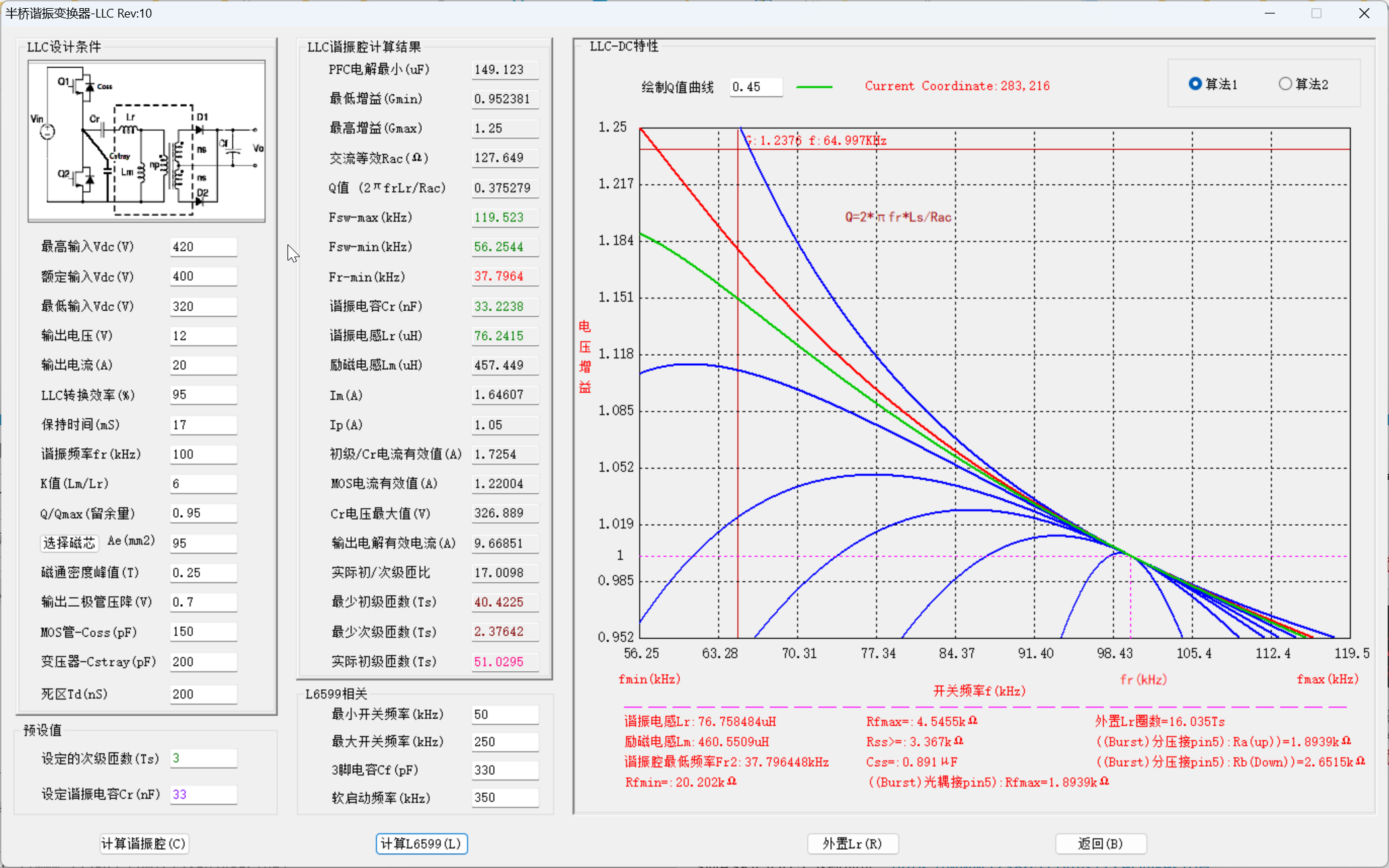Click the 死区Td(nS) input field
The width and height of the screenshot is (1389, 868).
click(x=202, y=694)
